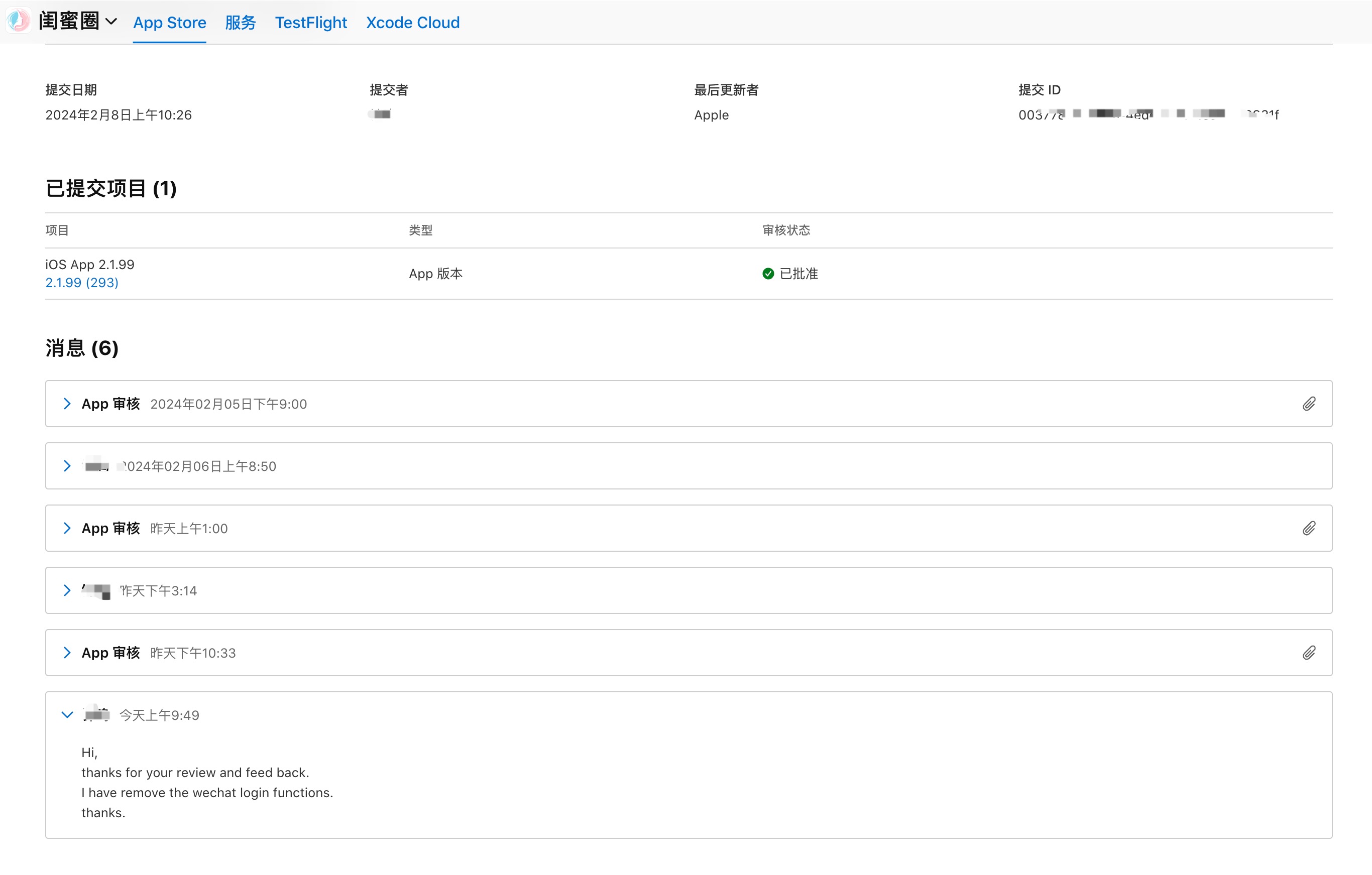Click the green 已批准 status checkmark icon

(x=768, y=274)
